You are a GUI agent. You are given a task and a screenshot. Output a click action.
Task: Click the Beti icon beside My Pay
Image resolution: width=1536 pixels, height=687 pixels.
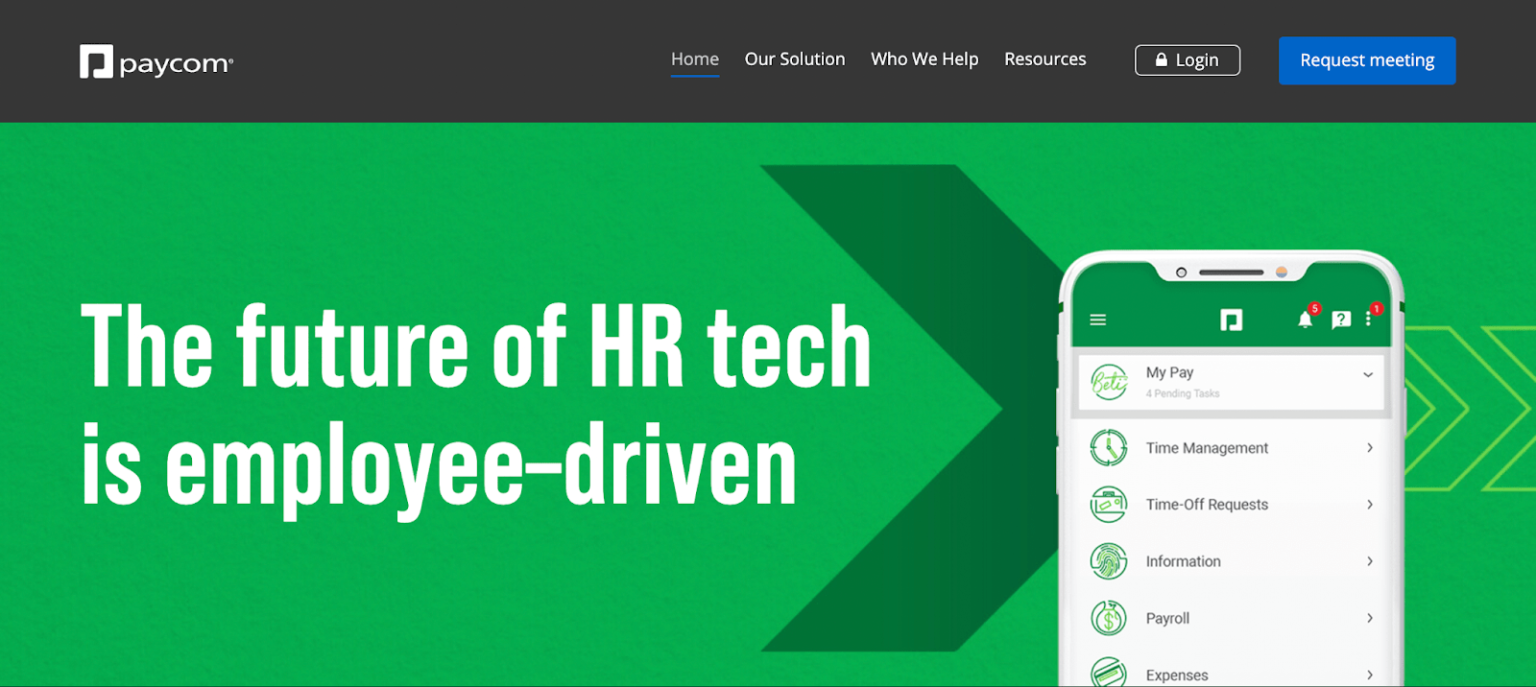coord(1109,382)
